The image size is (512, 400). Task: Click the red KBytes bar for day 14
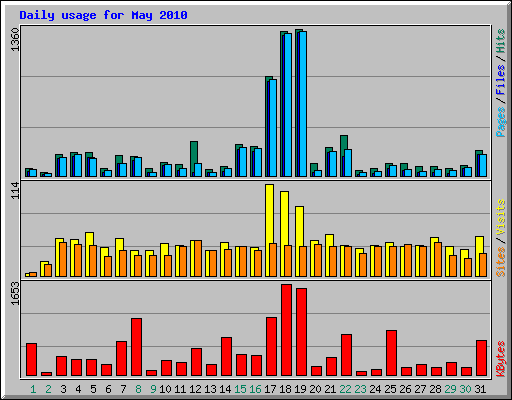[226, 357]
